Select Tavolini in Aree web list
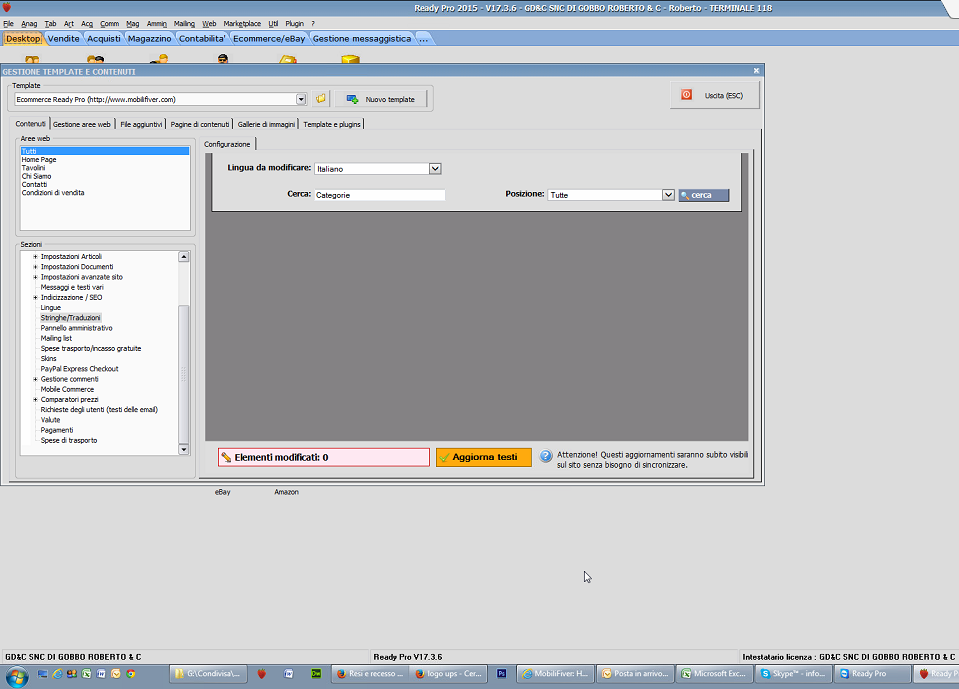 tap(33, 168)
